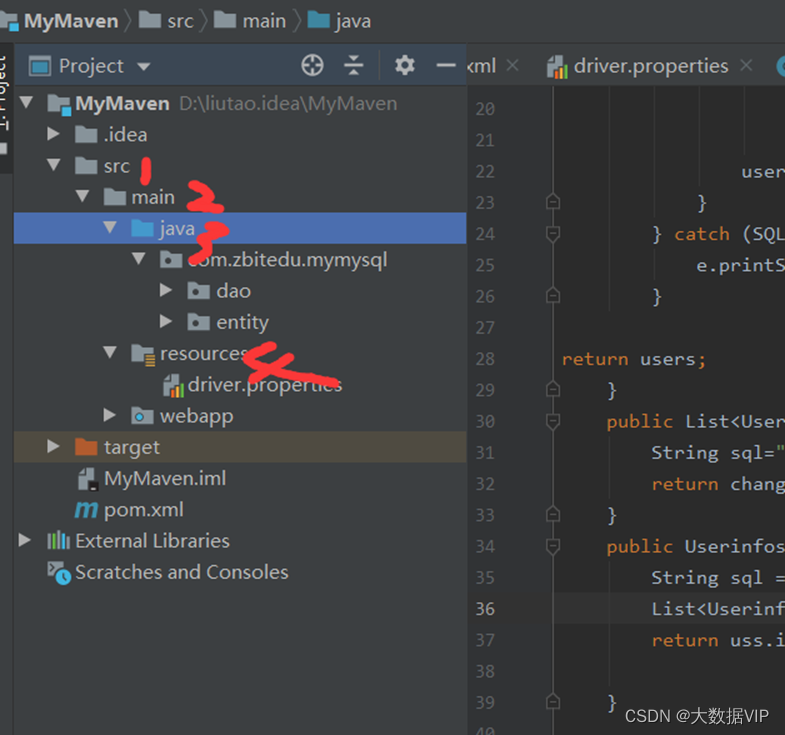
Task: Switch to the driver.properties editor tab
Action: click(651, 66)
